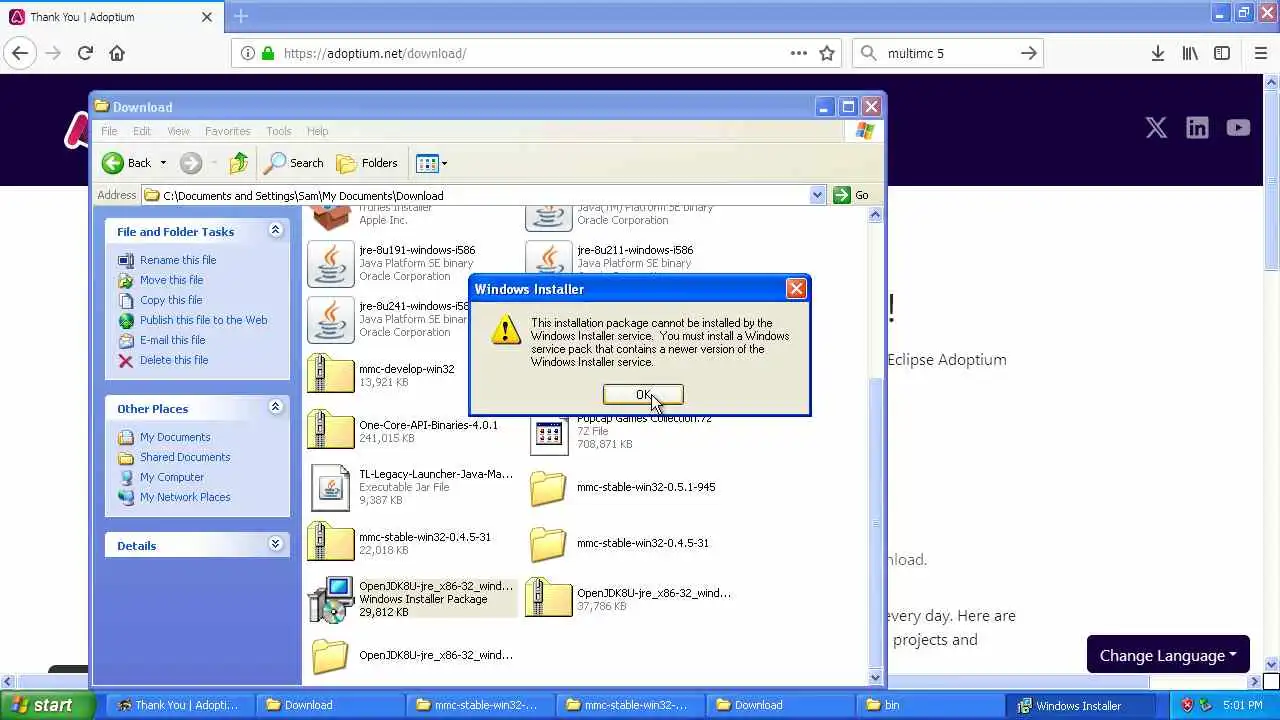
Task: Open Adoptium LinkedIn social icon
Action: click(1197, 127)
